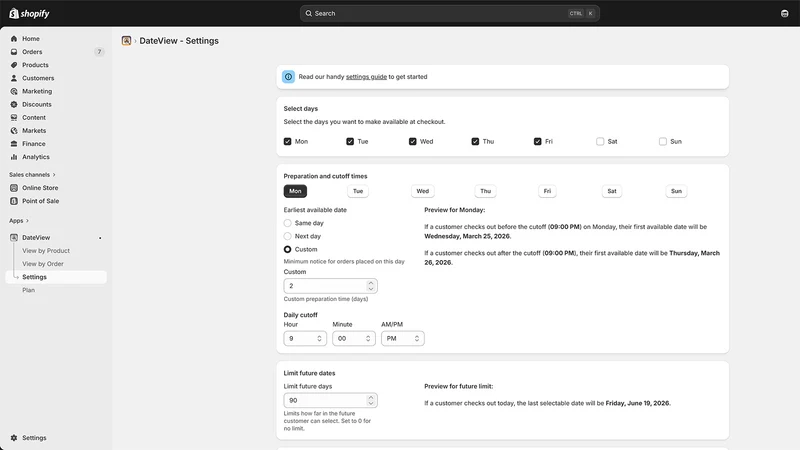Click the Finance bank icon
800x450 pixels.
click(x=14, y=144)
